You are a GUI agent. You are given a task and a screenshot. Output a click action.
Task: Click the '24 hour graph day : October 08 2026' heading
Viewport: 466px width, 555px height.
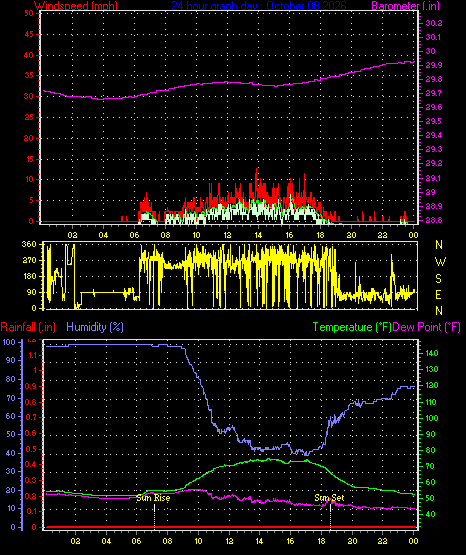(259, 5)
